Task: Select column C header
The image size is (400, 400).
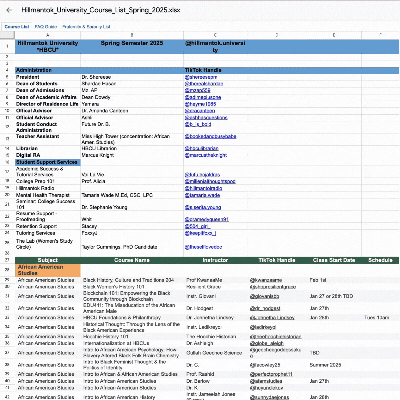Action: (215, 35)
